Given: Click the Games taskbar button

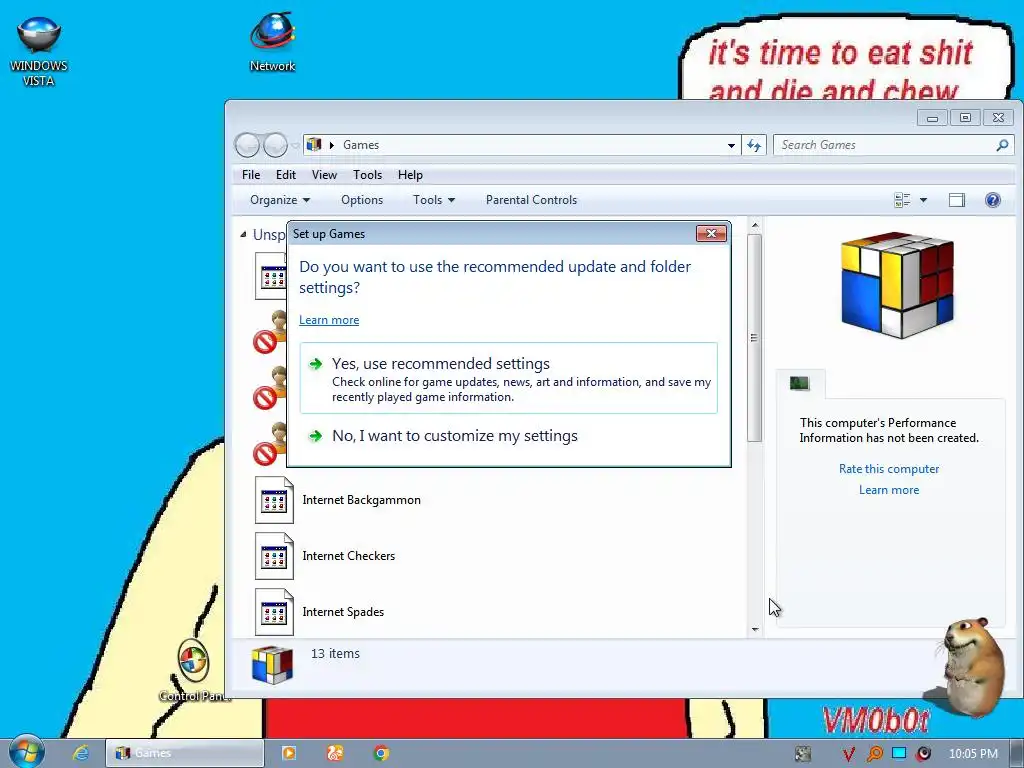Looking at the screenshot, I should [185, 753].
